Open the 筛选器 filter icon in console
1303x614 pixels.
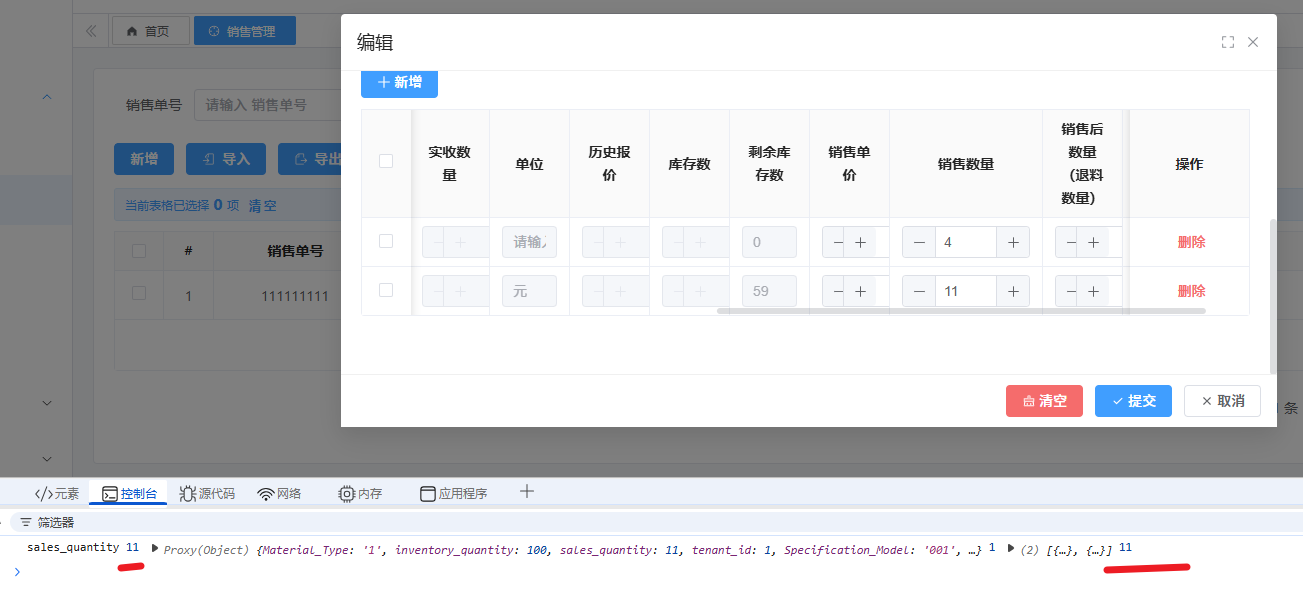[25, 522]
